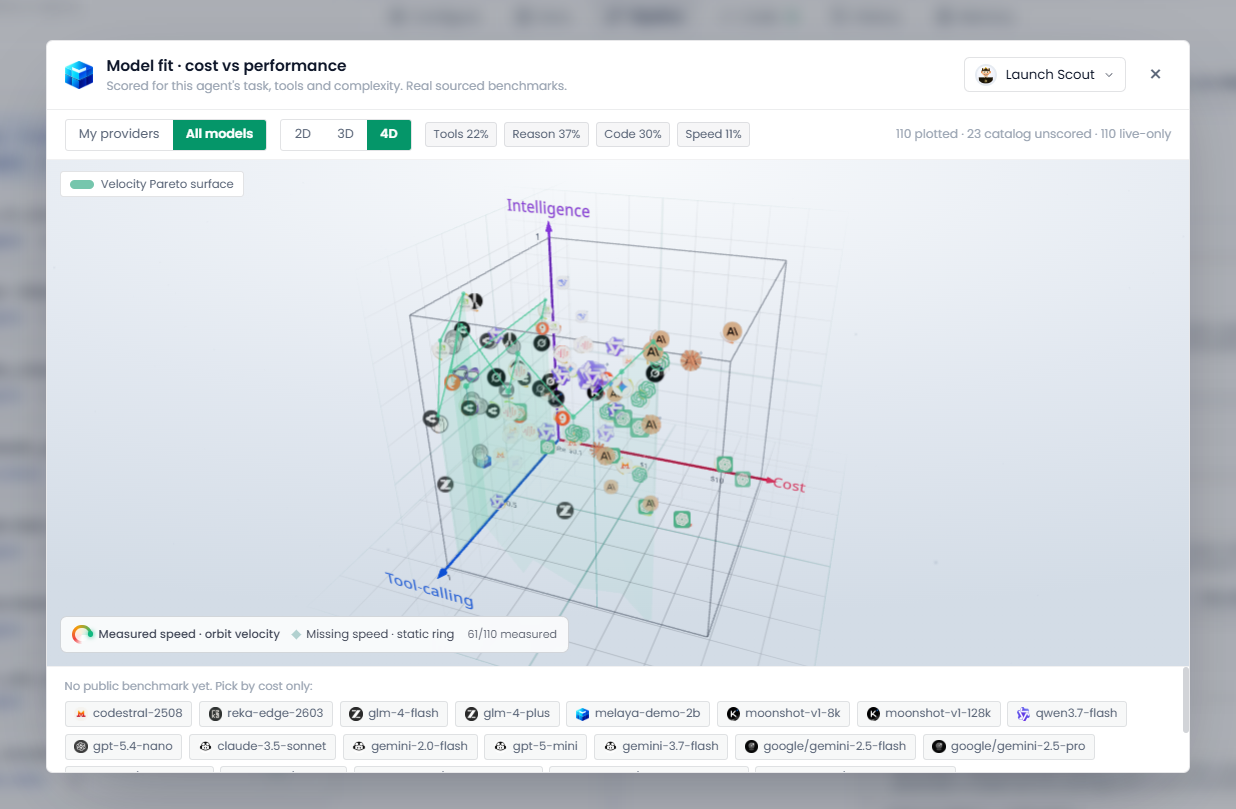Open the Launch Scout agent dropdown

1045,75
